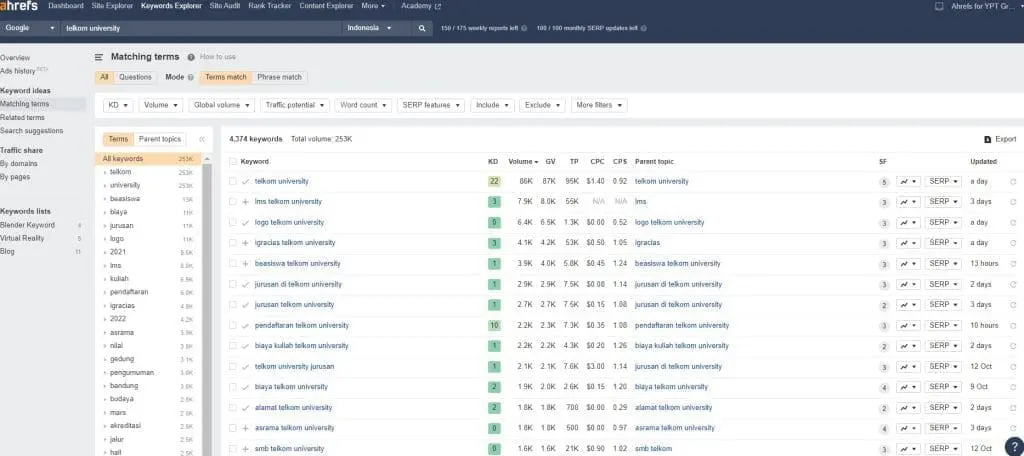Refresh the telkom university row data
This screenshot has width=1024, height=456.
pyautogui.click(x=1013, y=182)
